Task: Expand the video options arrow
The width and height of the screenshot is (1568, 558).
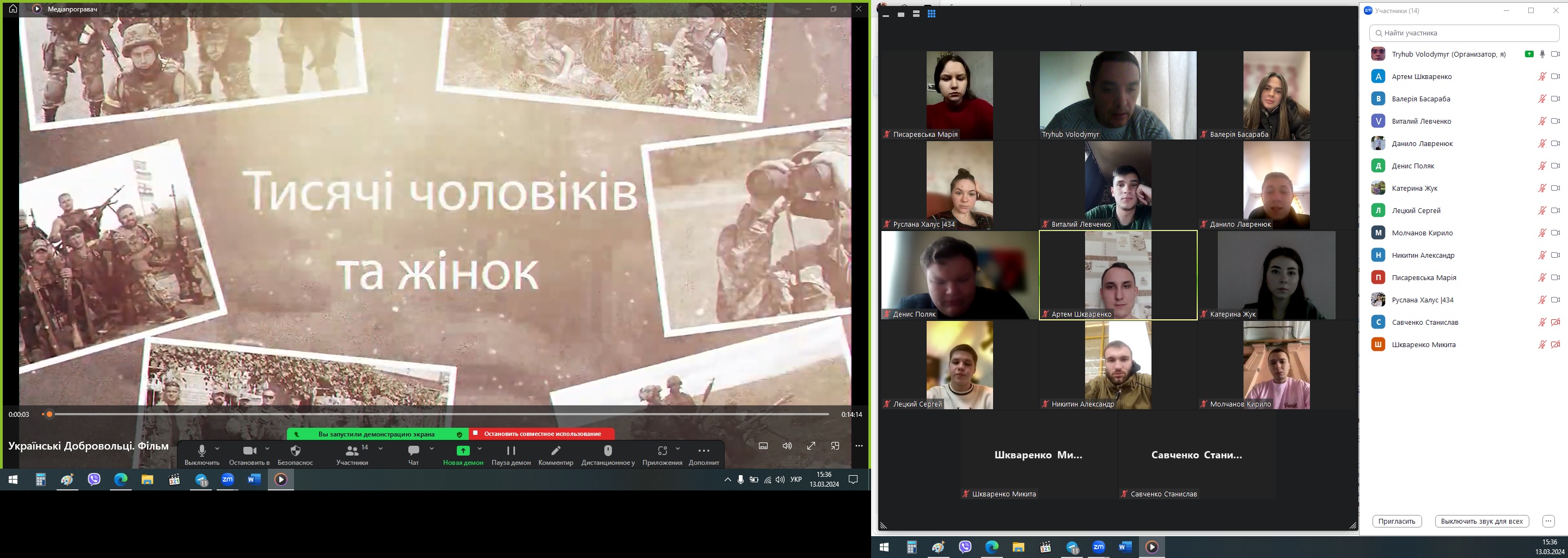Action: 267,449
